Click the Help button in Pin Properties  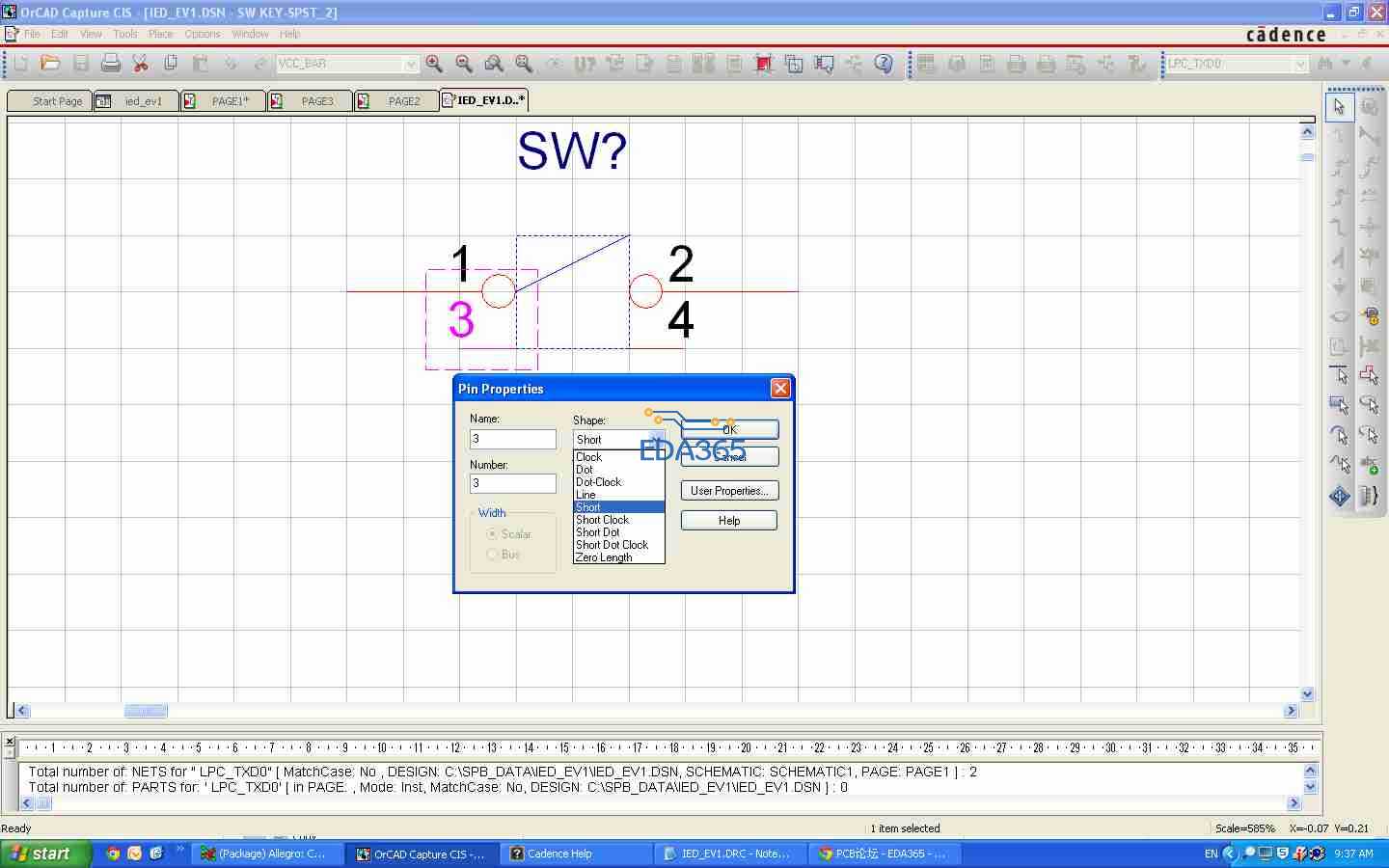pos(729,521)
